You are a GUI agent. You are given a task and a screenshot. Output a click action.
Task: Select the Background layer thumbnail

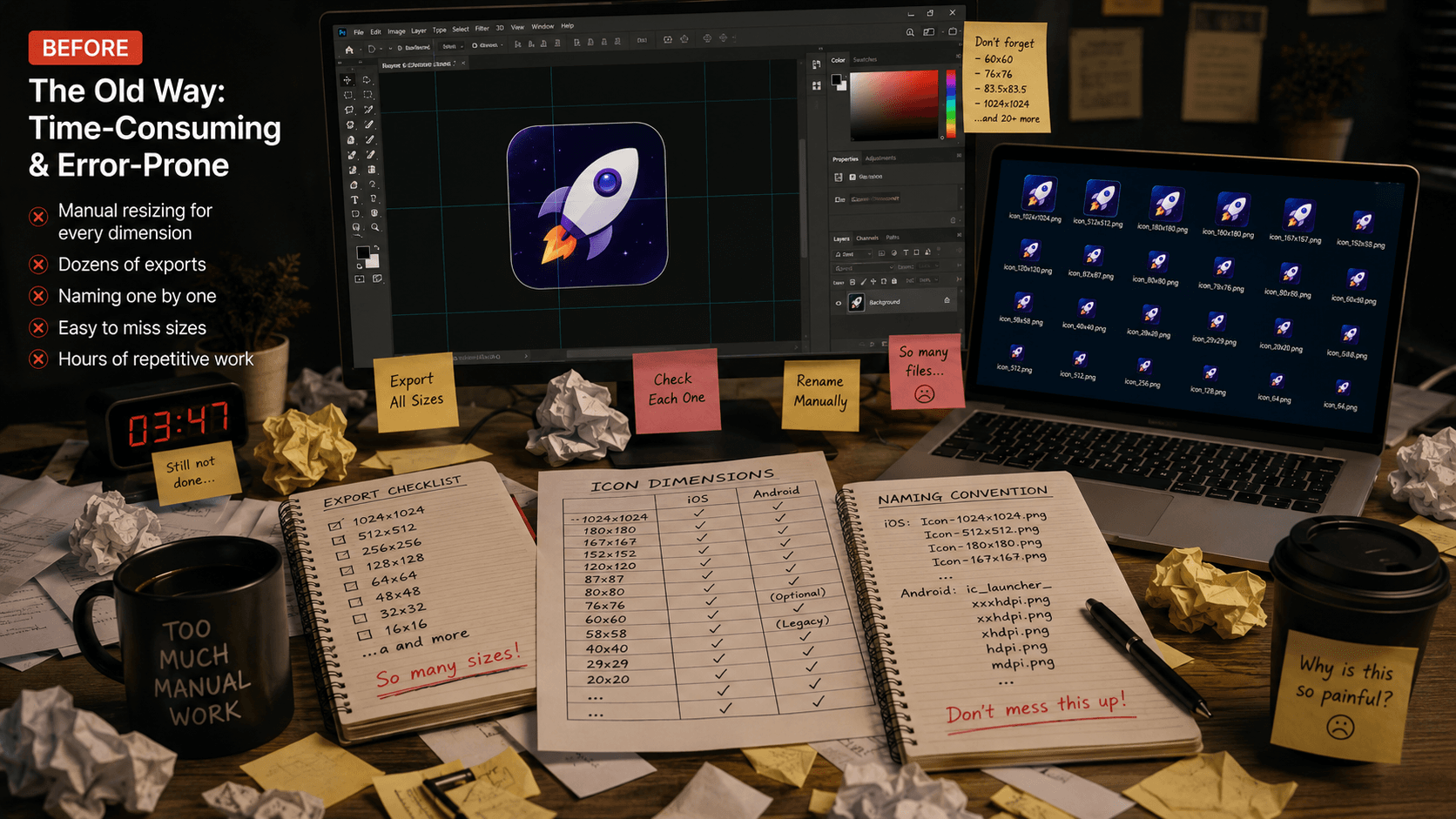[x=857, y=303]
